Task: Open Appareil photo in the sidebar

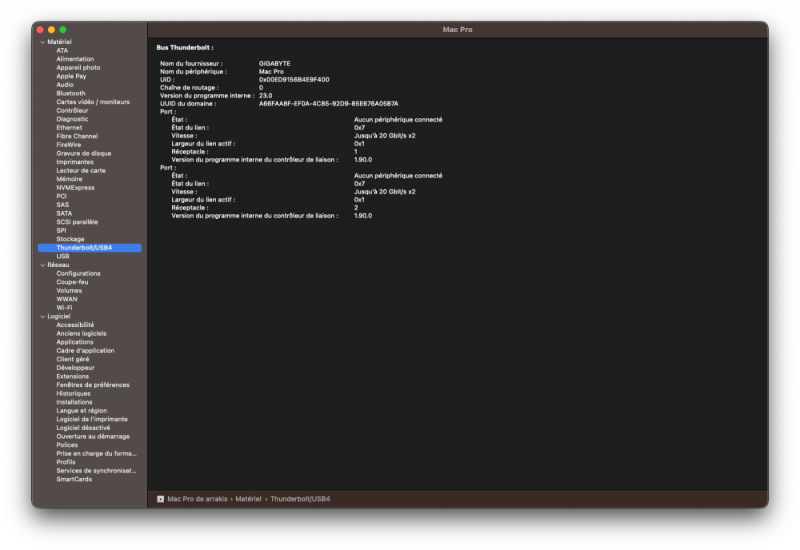Action: click(x=78, y=68)
